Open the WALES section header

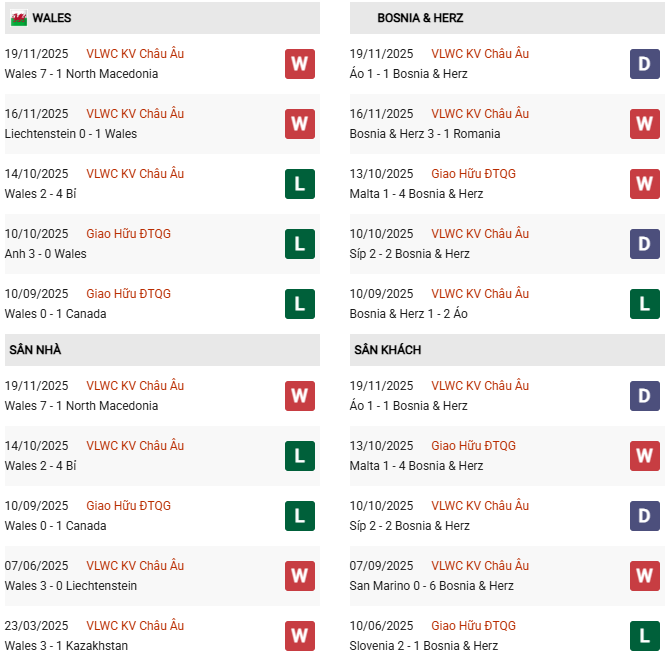[x=51, y=18]
